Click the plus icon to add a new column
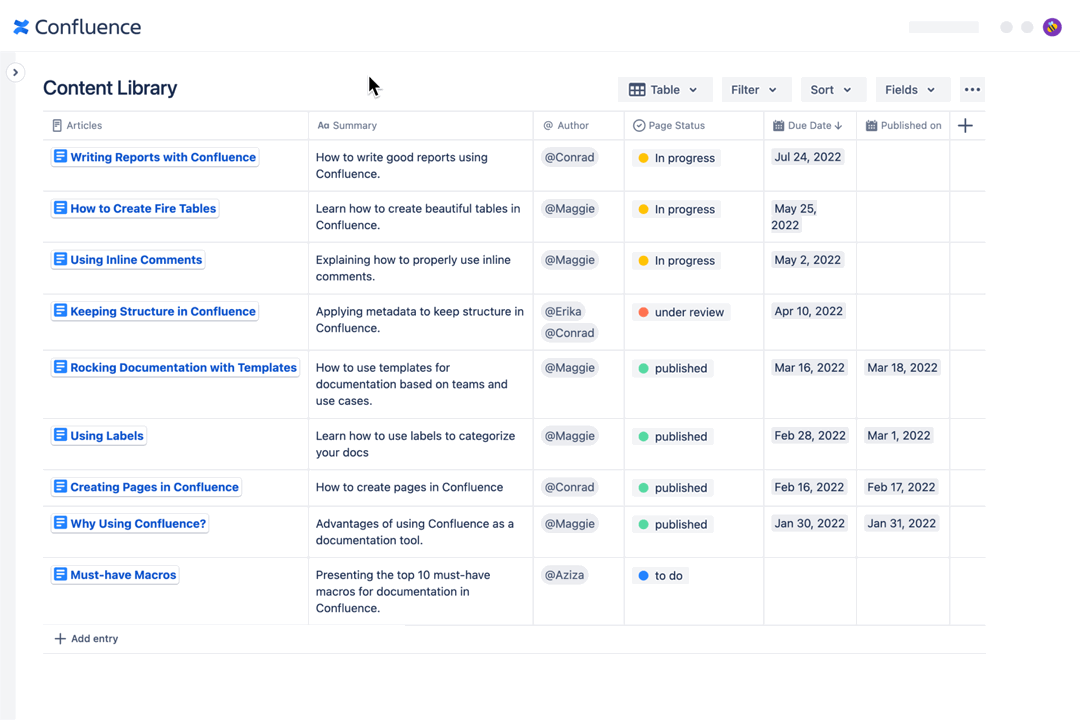 coord(963,125)
